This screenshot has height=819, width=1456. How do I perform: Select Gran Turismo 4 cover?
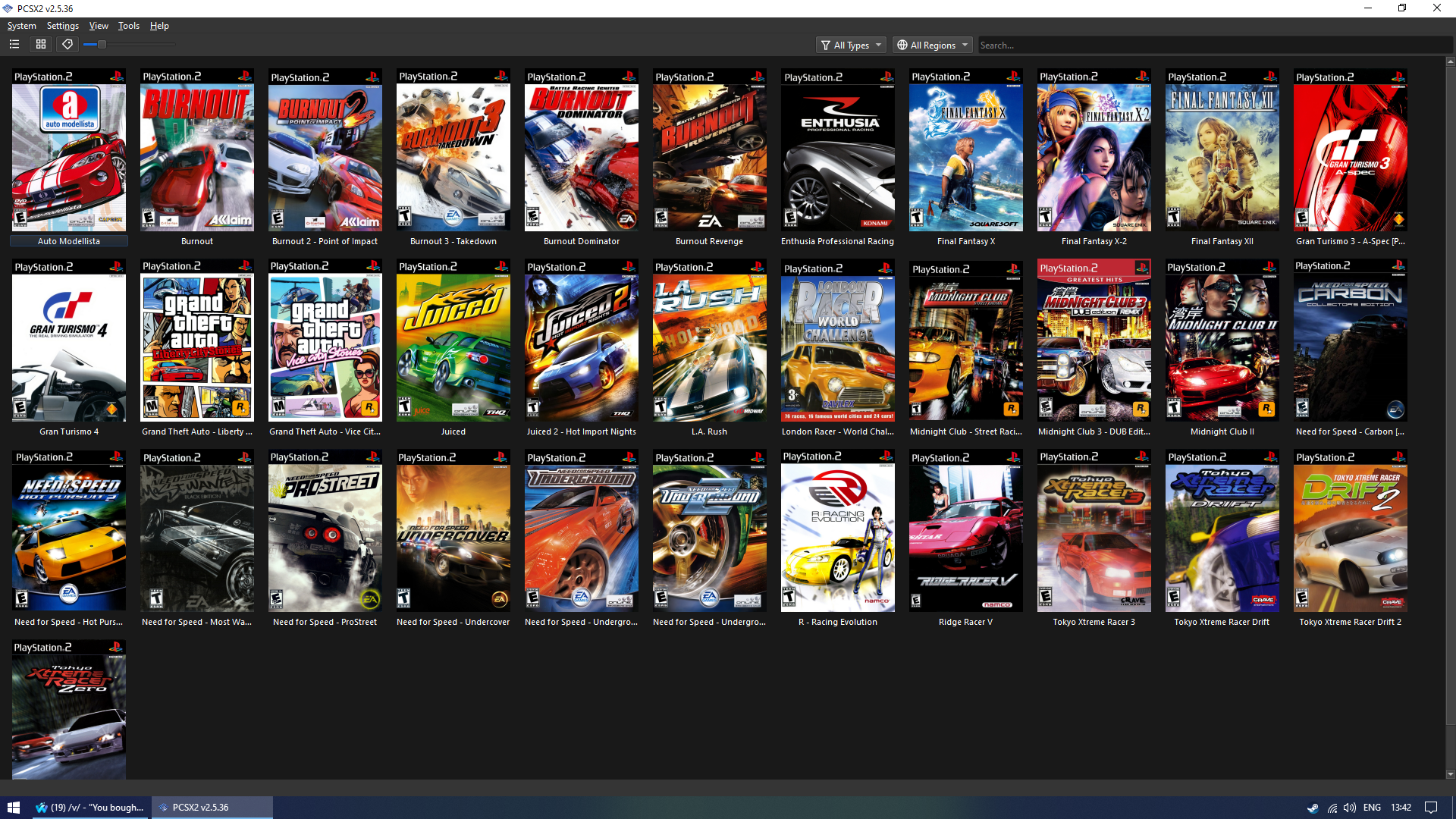point(69,340)
